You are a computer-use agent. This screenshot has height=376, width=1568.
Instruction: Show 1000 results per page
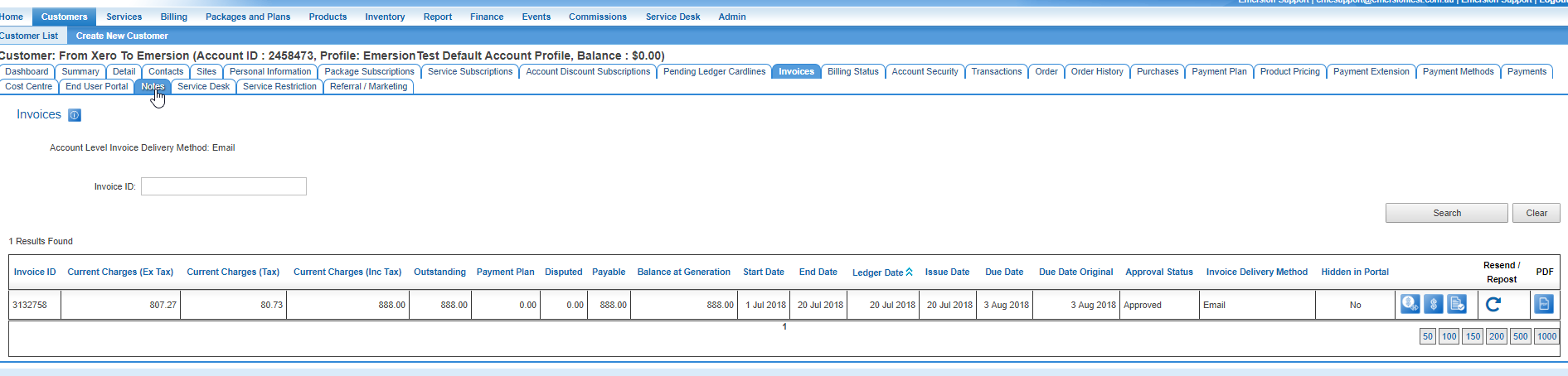pyautogui.click(x=1546, y=336)
